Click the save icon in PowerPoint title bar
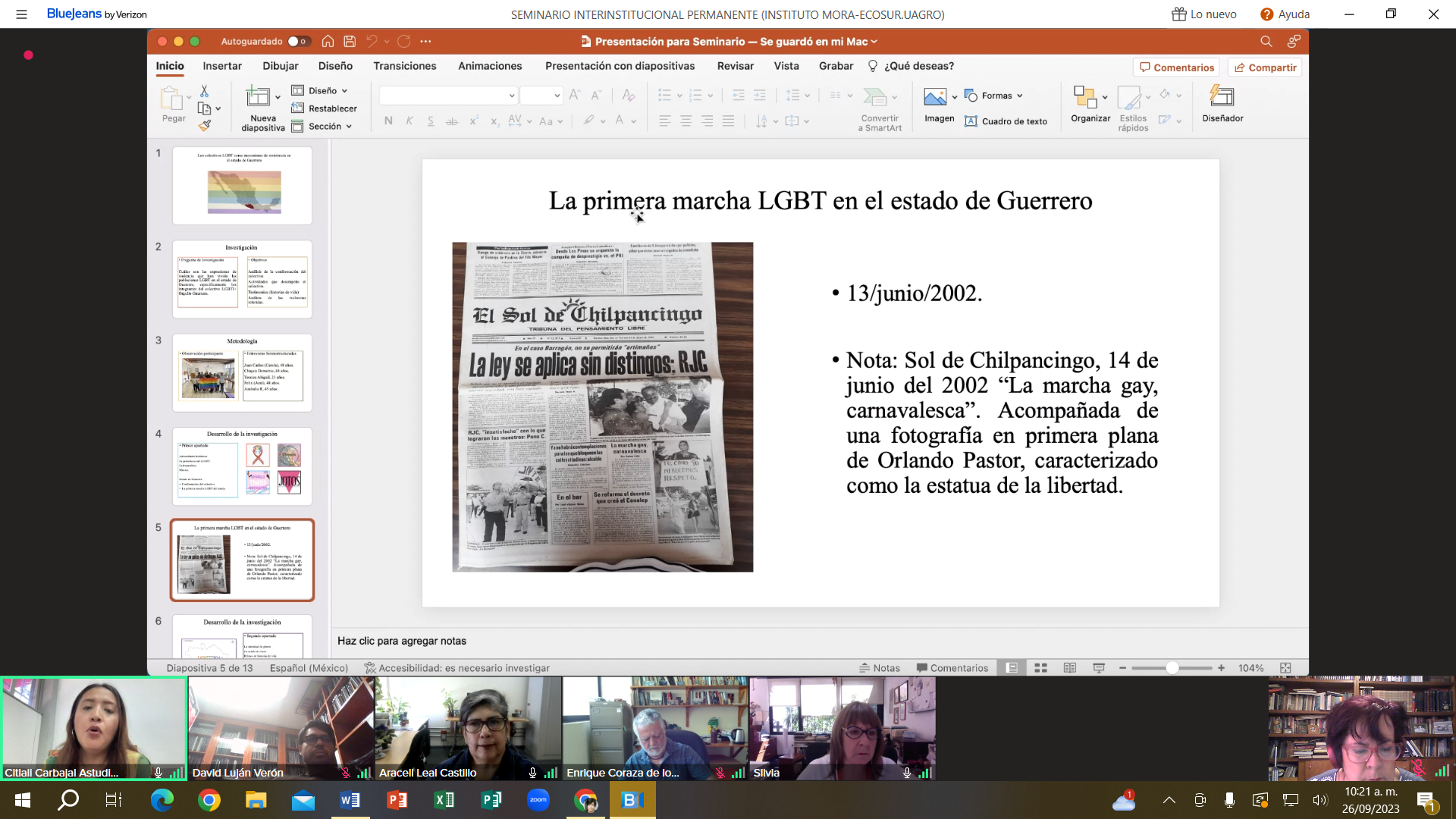Viewport: 1456px width, 819px height. coord(350,41)
